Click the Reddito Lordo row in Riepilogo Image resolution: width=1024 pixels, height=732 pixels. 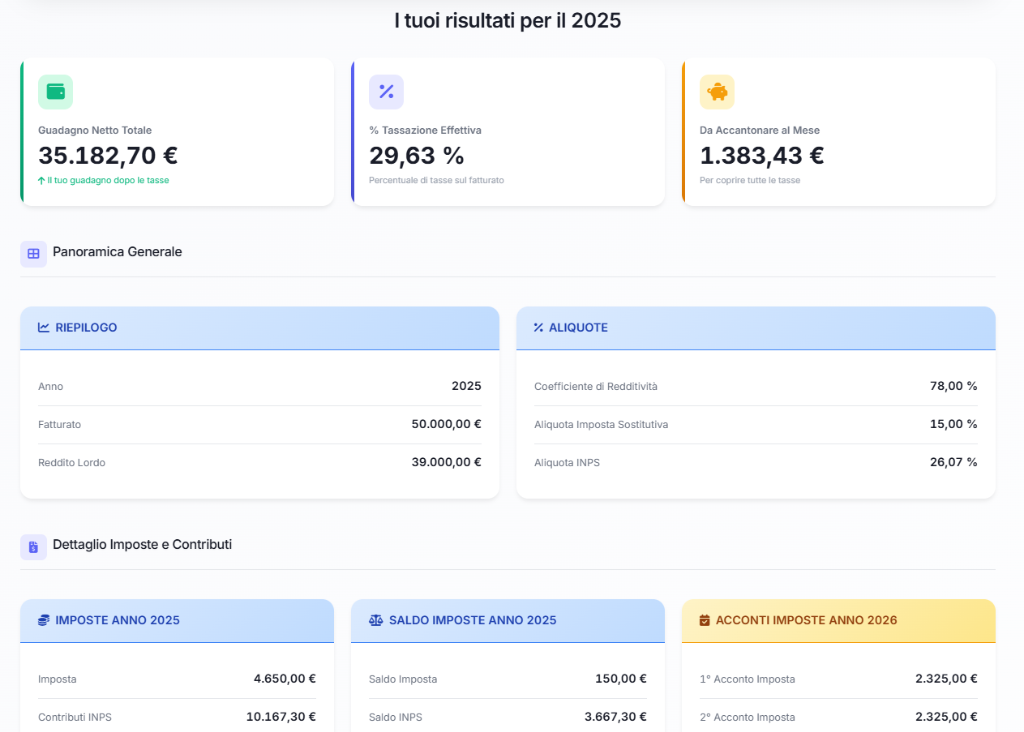(259, 462)
